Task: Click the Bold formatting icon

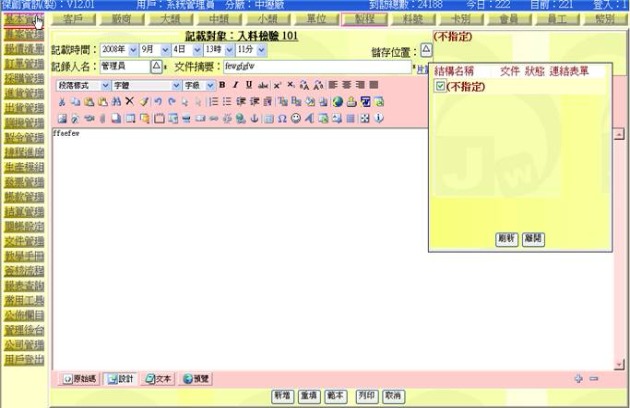Action: click(x=223, y=86)
